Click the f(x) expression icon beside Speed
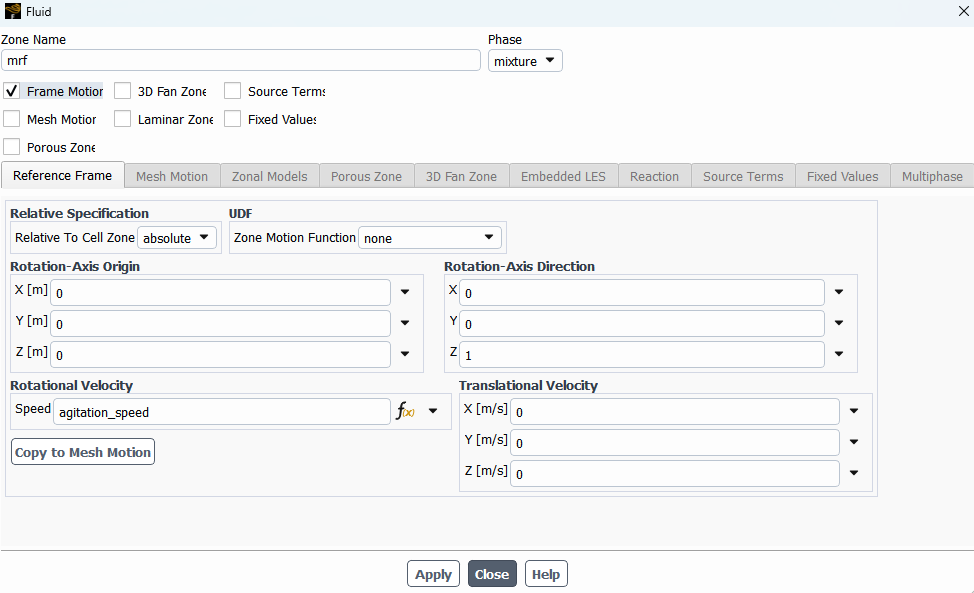This screenshot has width=974, height=593. (405, 412)
